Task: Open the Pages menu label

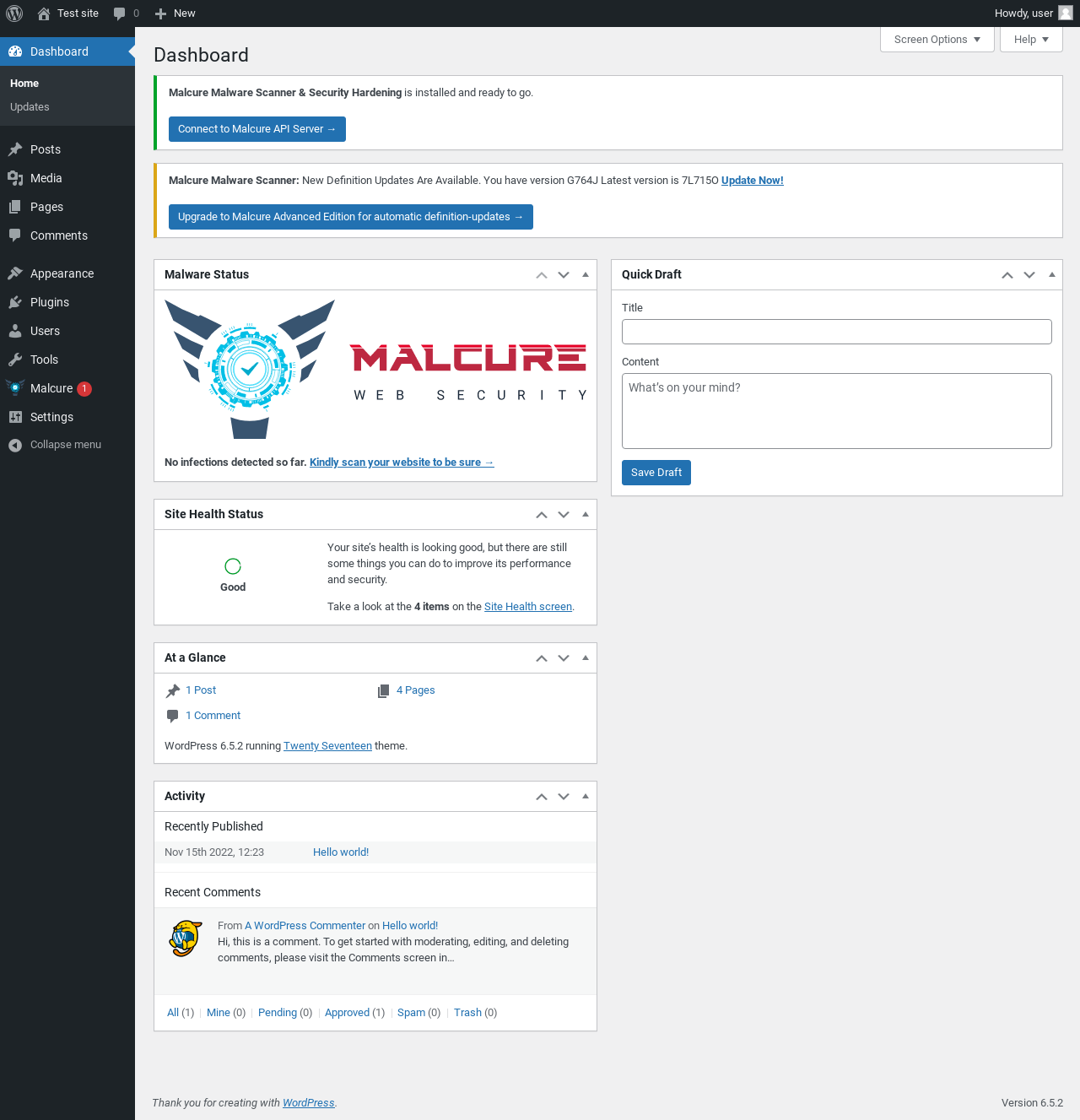Action: coord(46,207)
